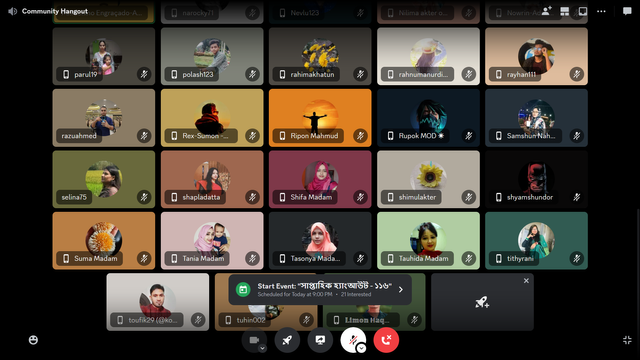Open the chat panel icon
Screen dimensions: 640x360
tap(627, 11)
